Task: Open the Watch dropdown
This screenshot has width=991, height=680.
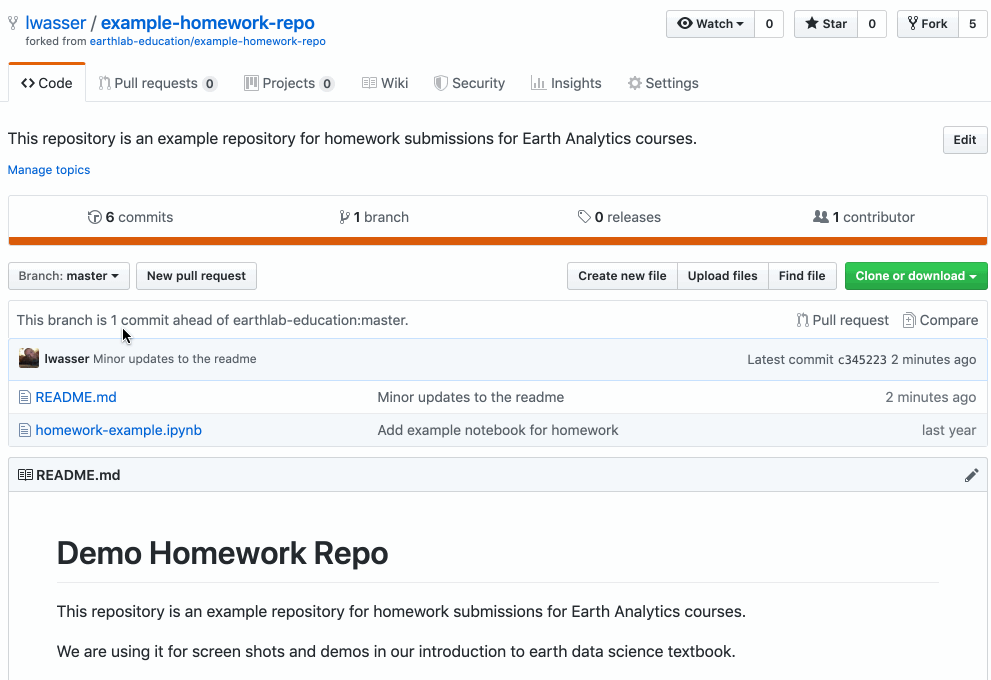Action: click(710, 24)
